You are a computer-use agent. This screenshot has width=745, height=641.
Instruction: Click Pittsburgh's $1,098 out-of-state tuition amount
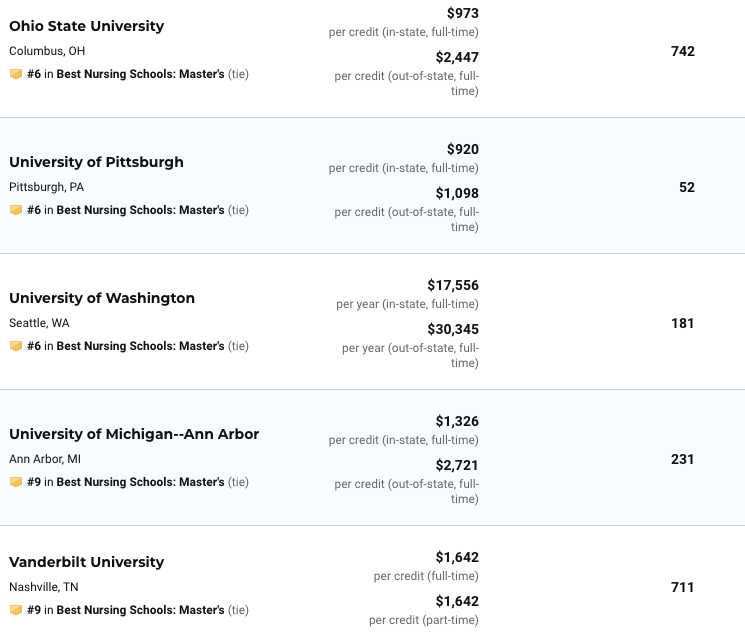[457, 193]
